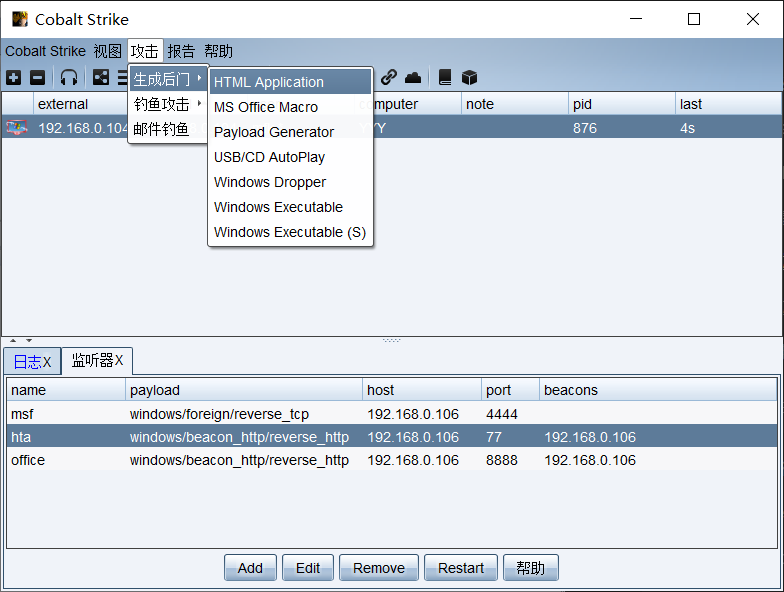This screenshot has height=592, width=784.
Task: Switch to pivot graph view icon
Action: pos(101,77)
